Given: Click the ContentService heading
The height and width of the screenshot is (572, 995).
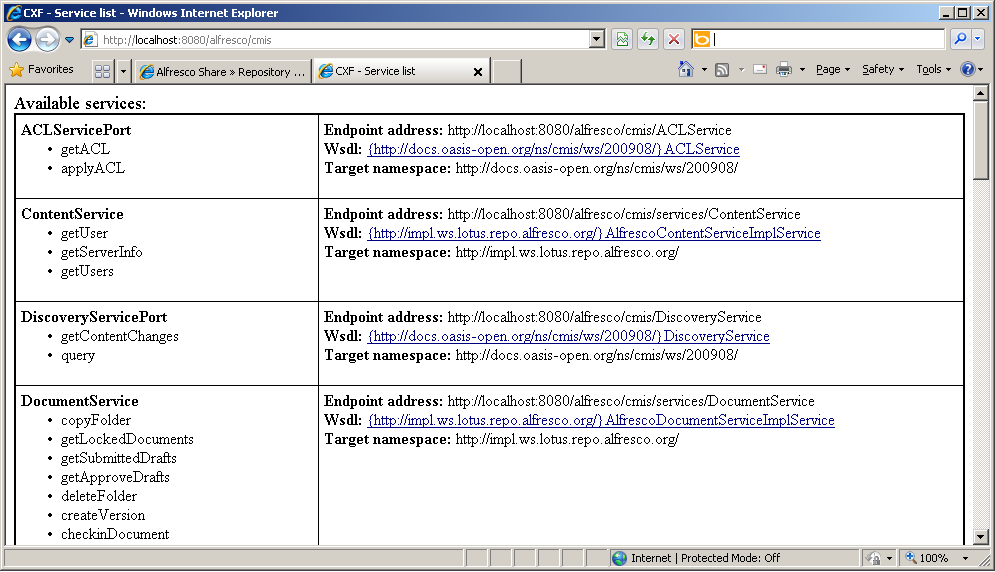Looking at the screenshot, I should click(72, 214).
